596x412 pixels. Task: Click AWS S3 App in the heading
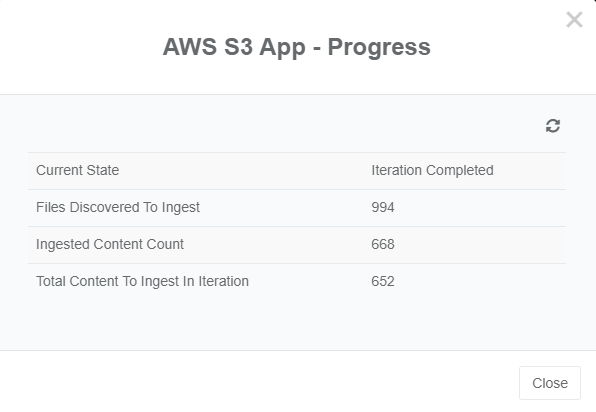234,48
